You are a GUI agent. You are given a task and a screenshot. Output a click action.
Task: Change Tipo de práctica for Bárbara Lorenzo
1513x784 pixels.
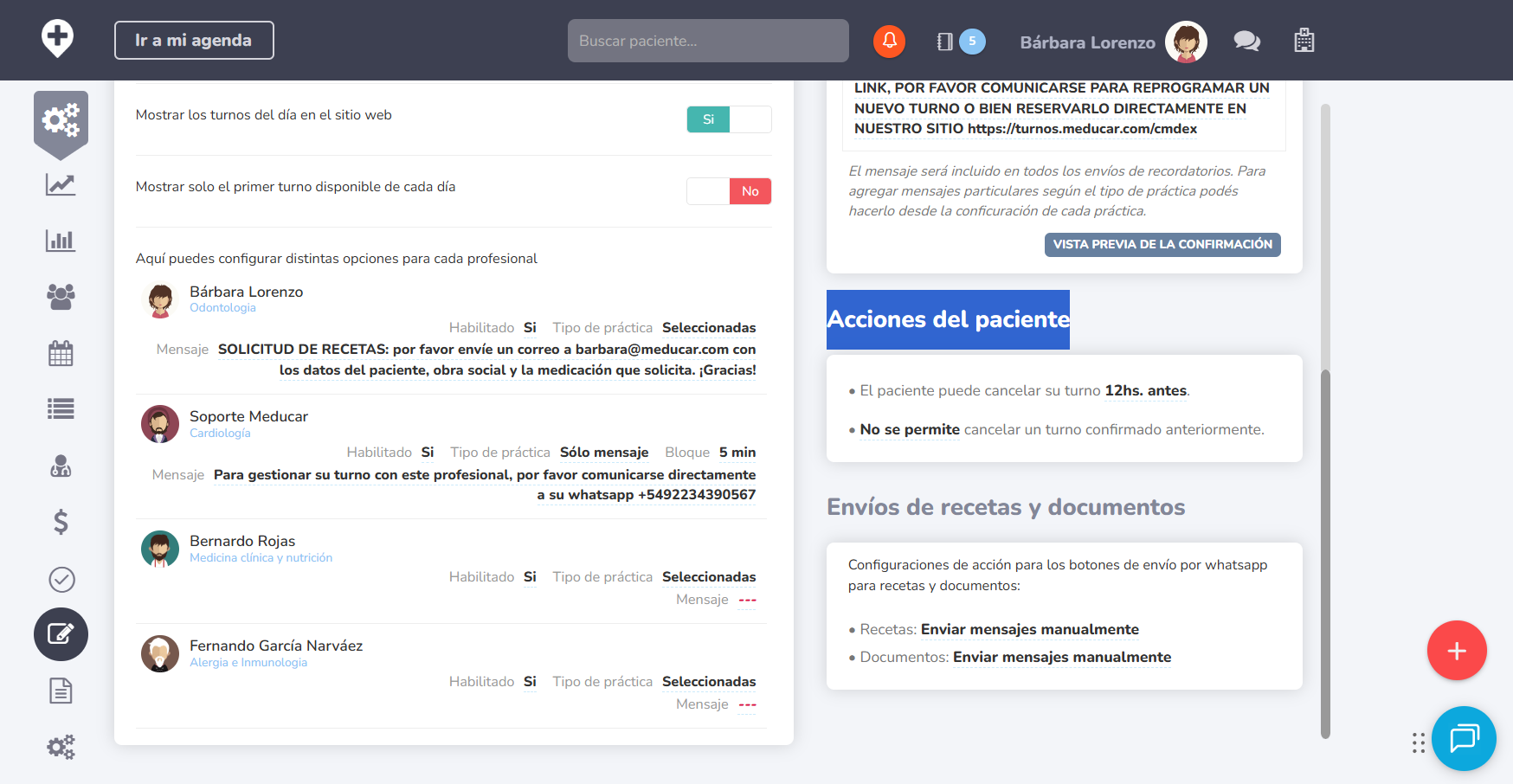(708, 328)
